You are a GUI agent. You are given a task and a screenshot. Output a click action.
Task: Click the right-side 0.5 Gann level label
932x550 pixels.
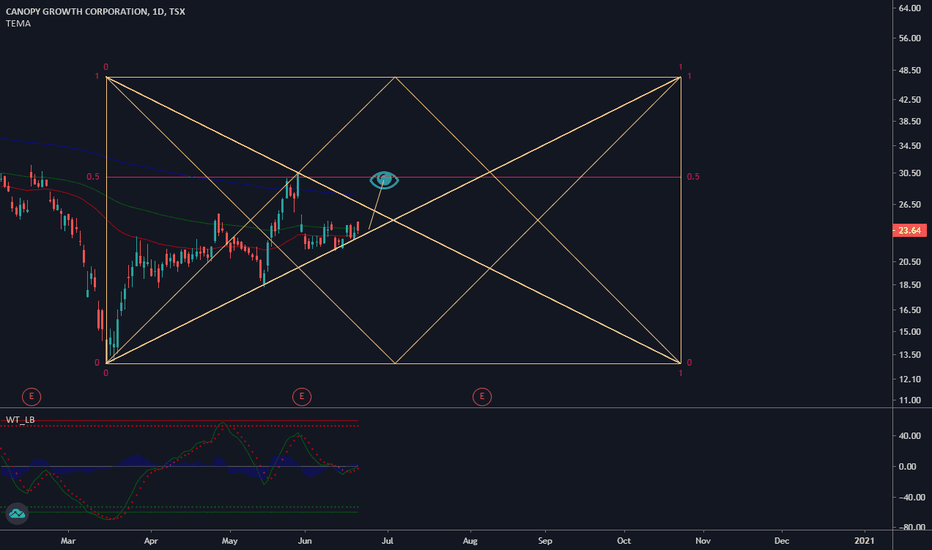[693, 177]
